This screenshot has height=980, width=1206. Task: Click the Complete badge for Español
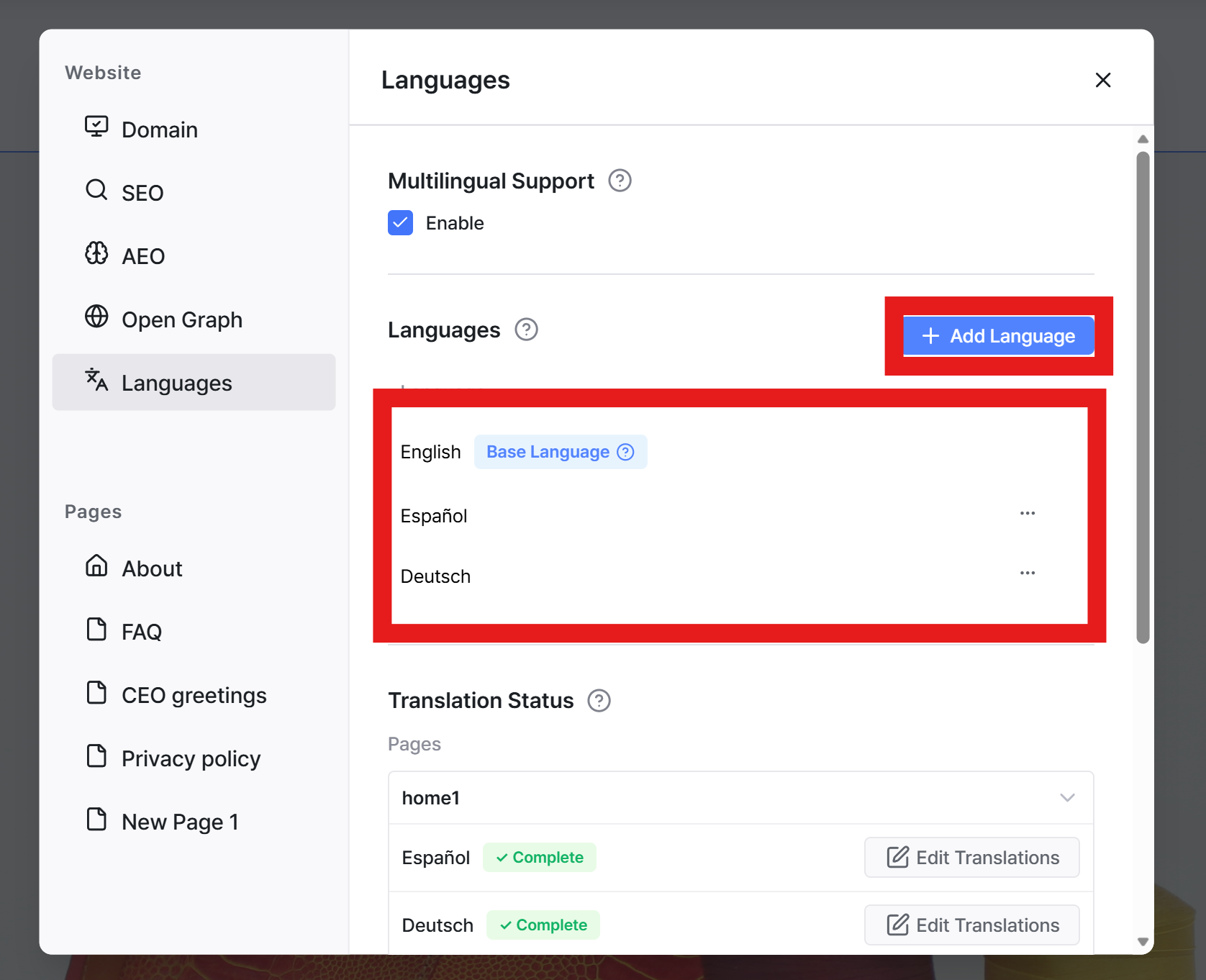pos(540,857)
